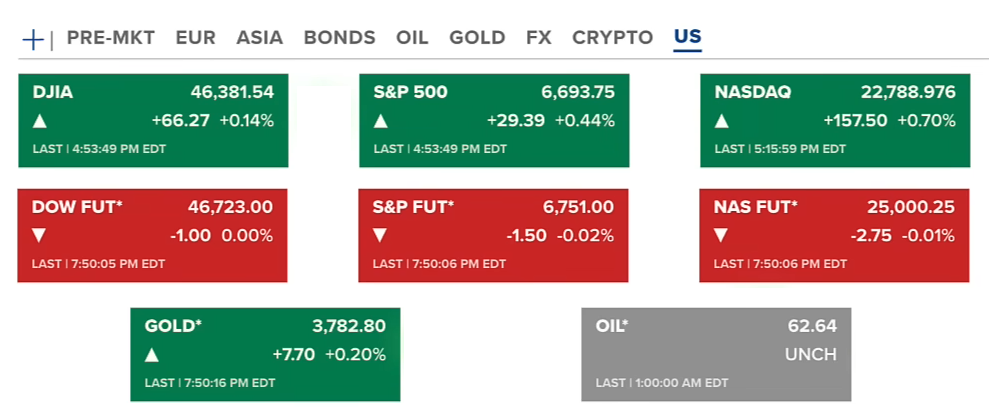Open the EUR markets tab

click(x=196, y=38)
